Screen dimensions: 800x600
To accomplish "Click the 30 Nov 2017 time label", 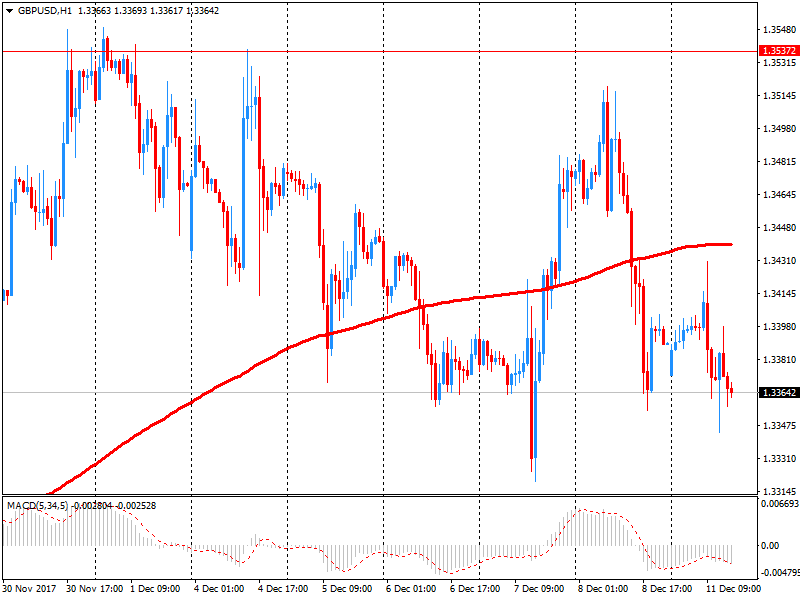I will click(29, 589).
